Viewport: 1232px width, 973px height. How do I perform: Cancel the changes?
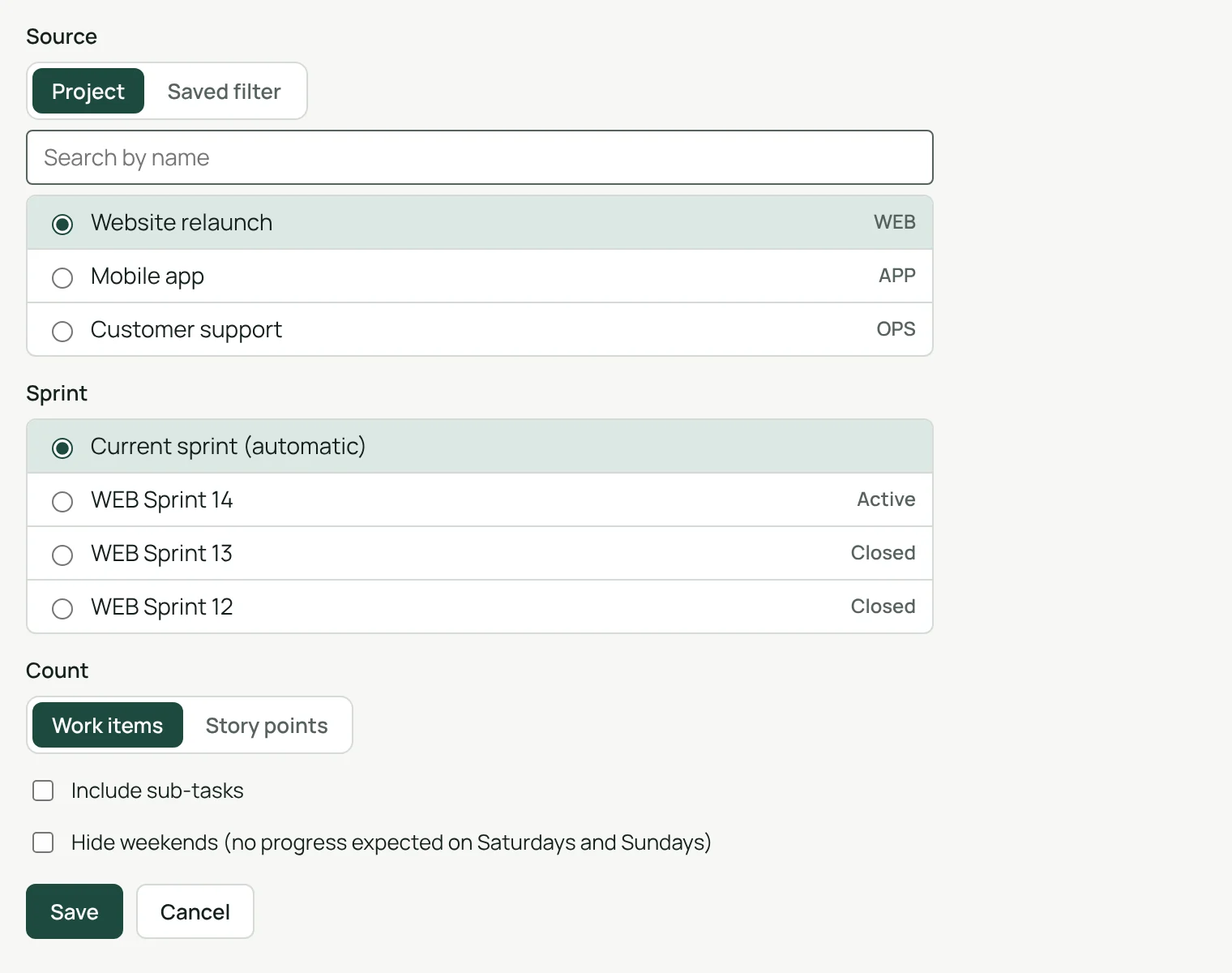(195, 911)
